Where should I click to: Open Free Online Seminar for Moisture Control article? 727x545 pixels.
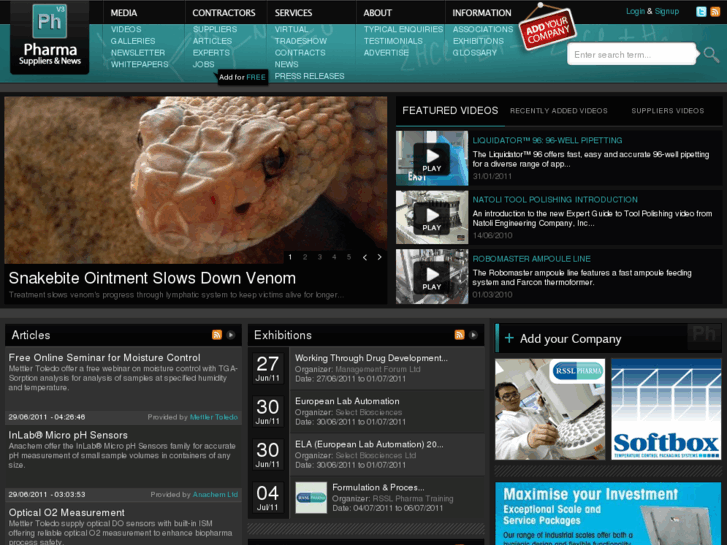click(104, 358)
